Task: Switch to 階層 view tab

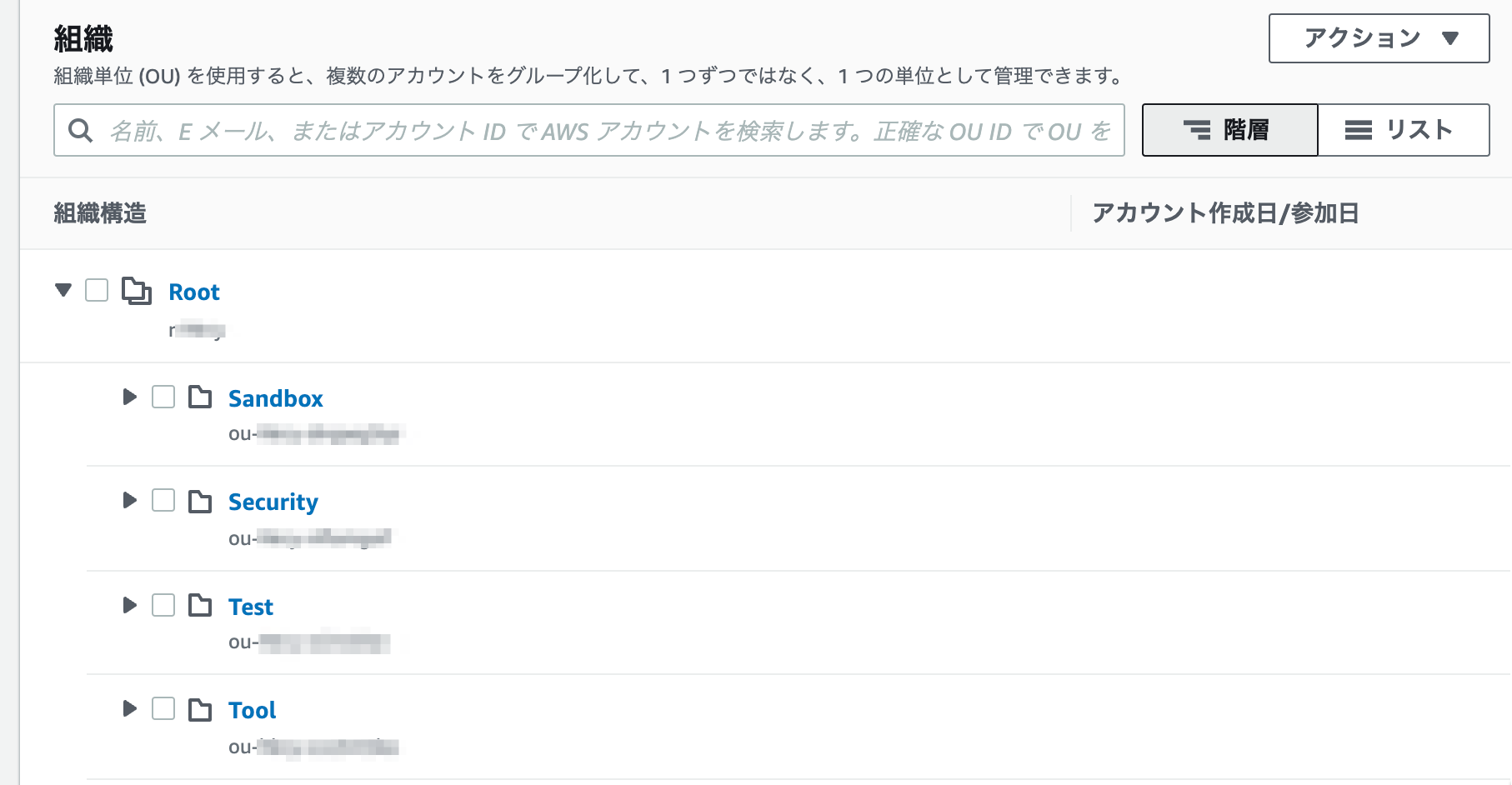Action: [1229, 130]
